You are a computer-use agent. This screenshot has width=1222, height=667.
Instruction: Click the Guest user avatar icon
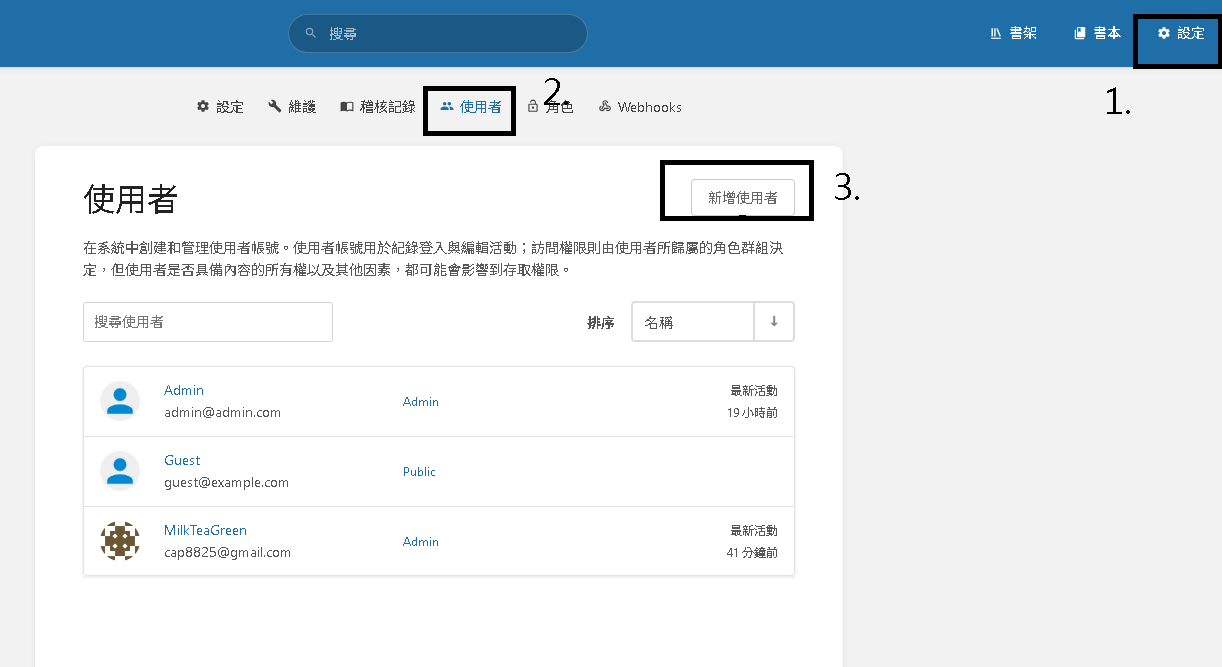point(120,471)
